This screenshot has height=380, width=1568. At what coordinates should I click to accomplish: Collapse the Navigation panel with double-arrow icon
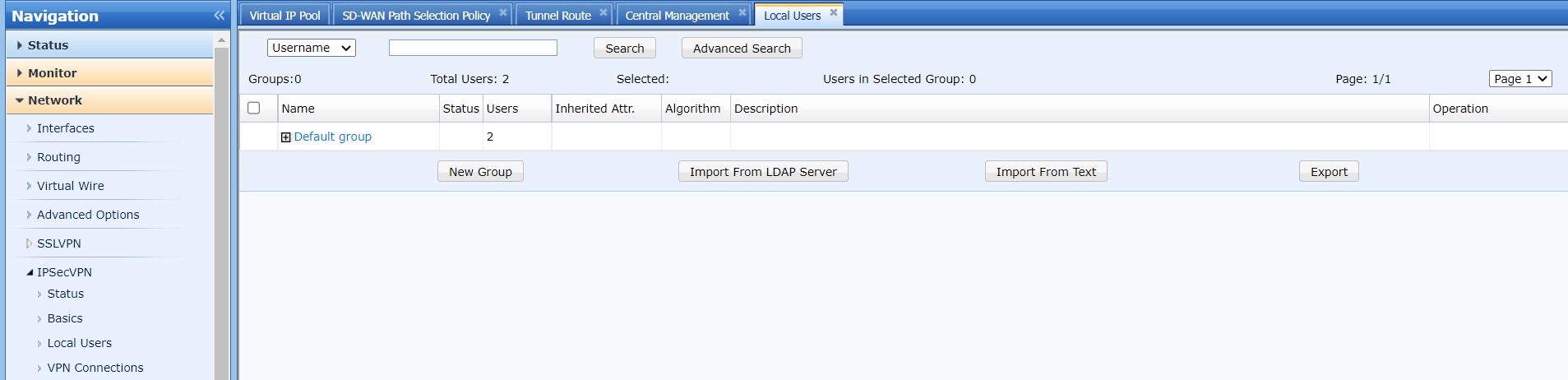tap(219, 16)
